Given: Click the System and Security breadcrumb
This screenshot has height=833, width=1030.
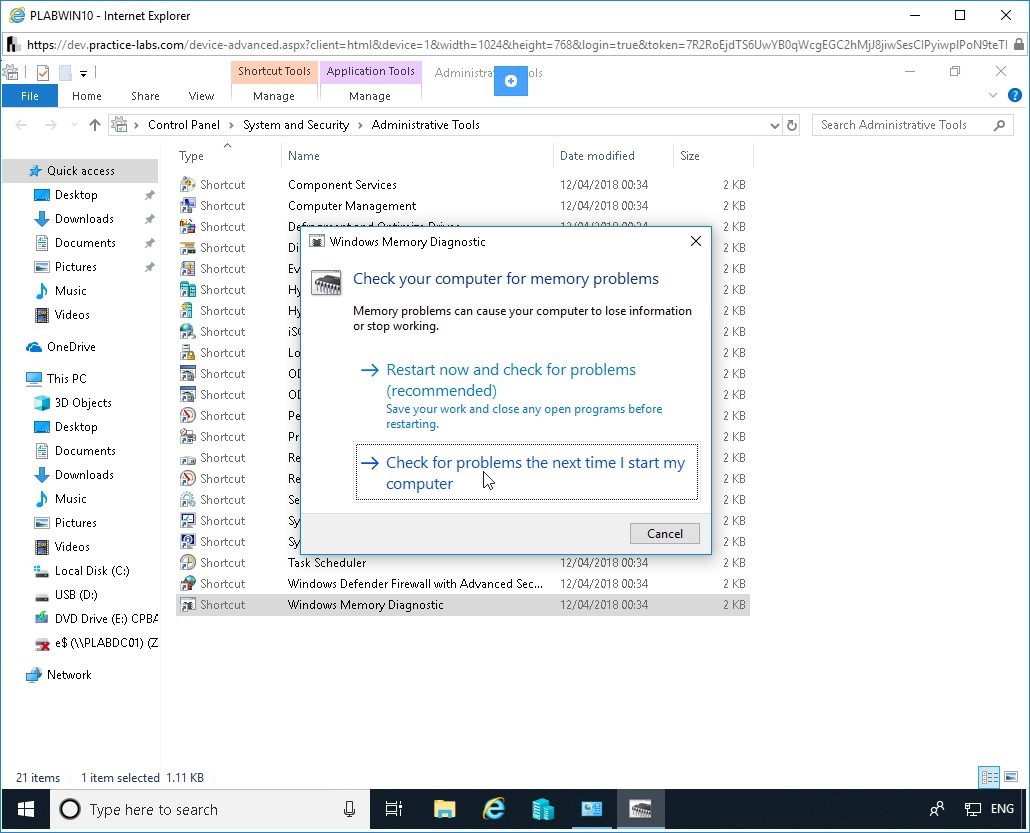Looking at the screenshot, I should (x=296, y=125).
